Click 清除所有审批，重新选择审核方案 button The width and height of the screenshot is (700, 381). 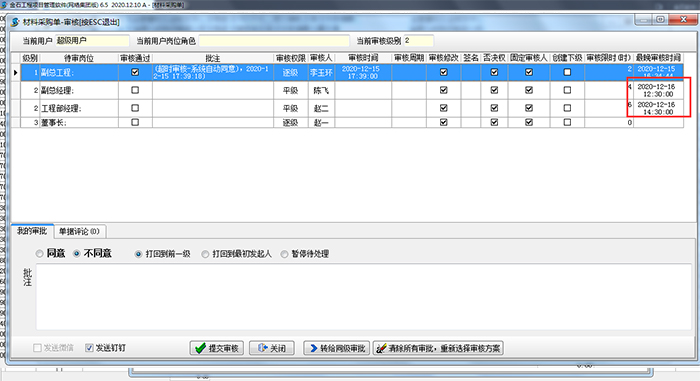438,348
